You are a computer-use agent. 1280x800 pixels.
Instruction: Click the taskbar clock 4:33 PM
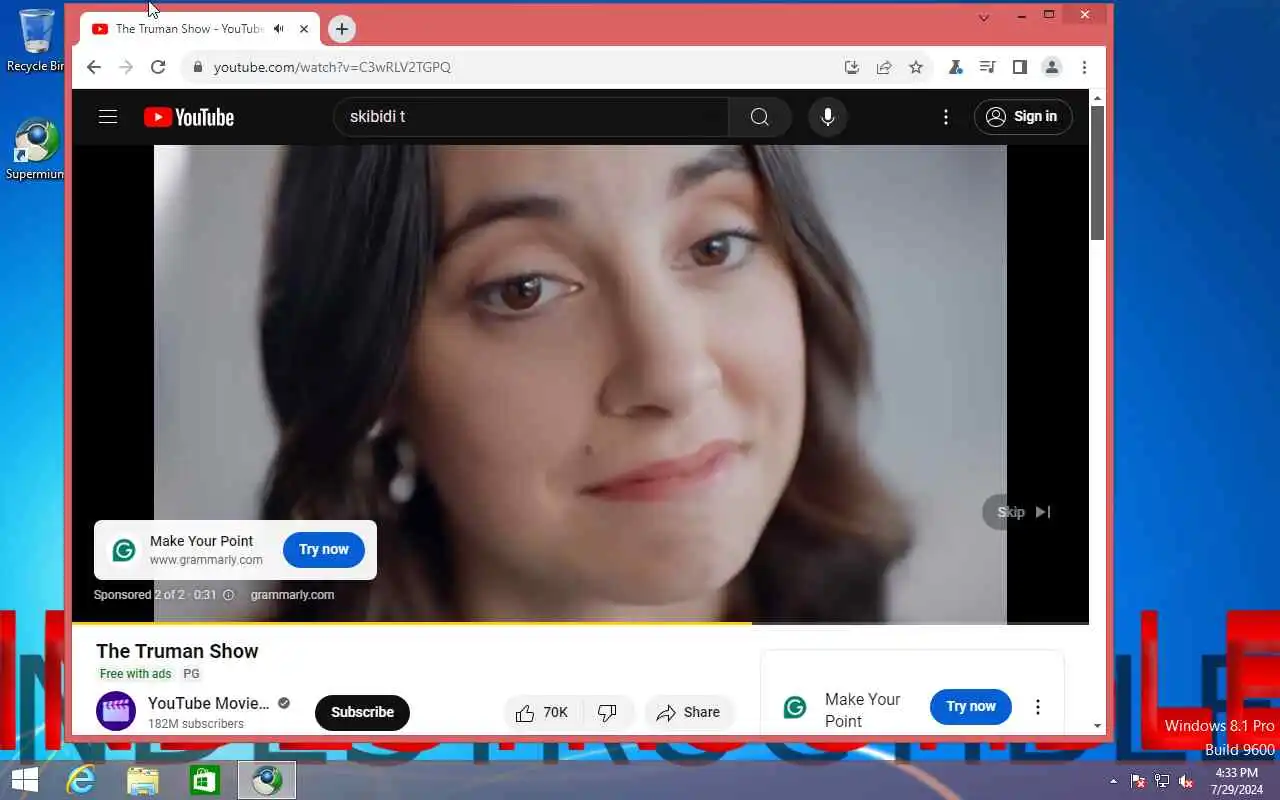click(x=1236, y=773)
